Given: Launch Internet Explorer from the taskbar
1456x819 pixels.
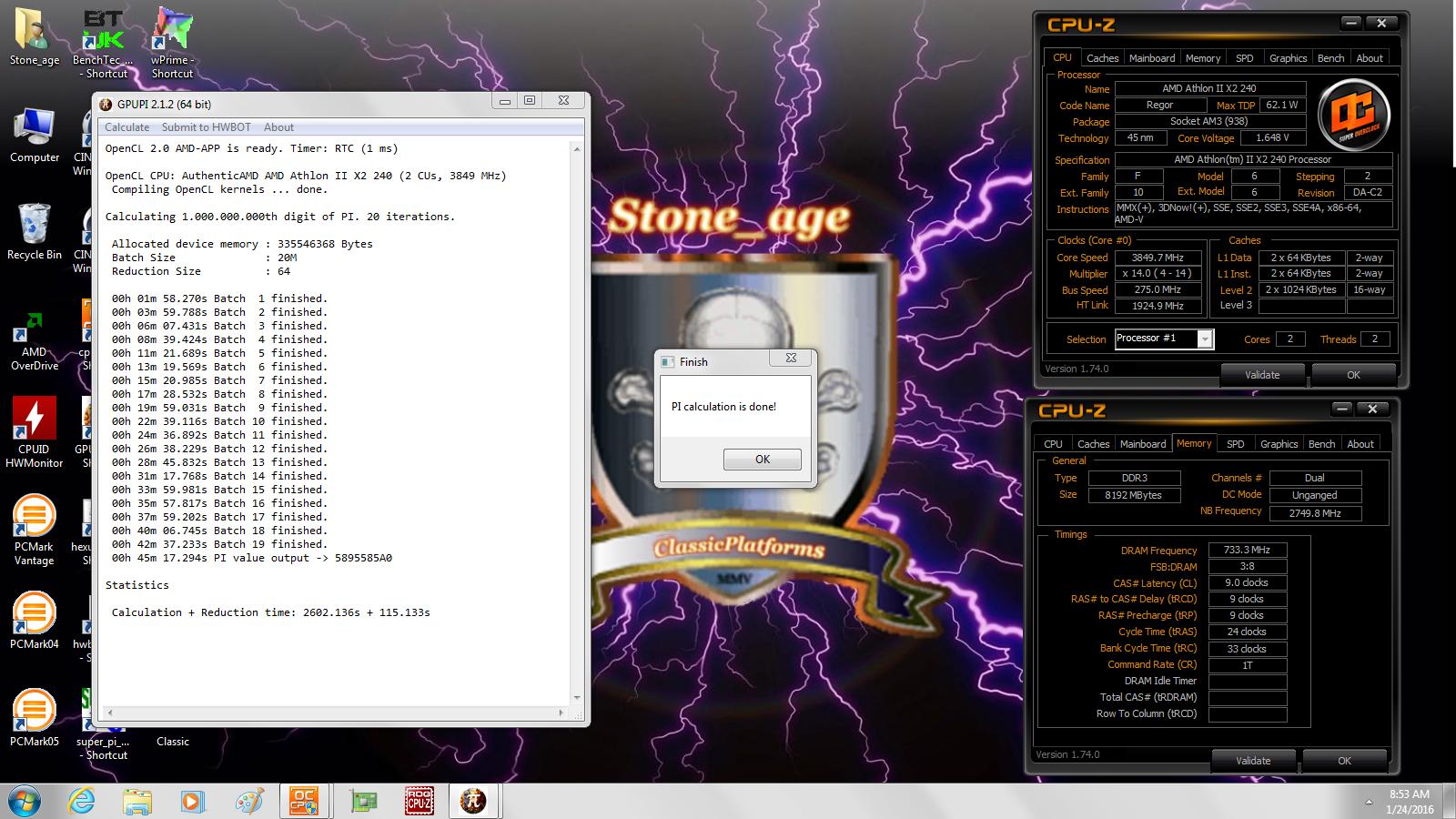Looking at the screenshot, I should click(82, 801).
